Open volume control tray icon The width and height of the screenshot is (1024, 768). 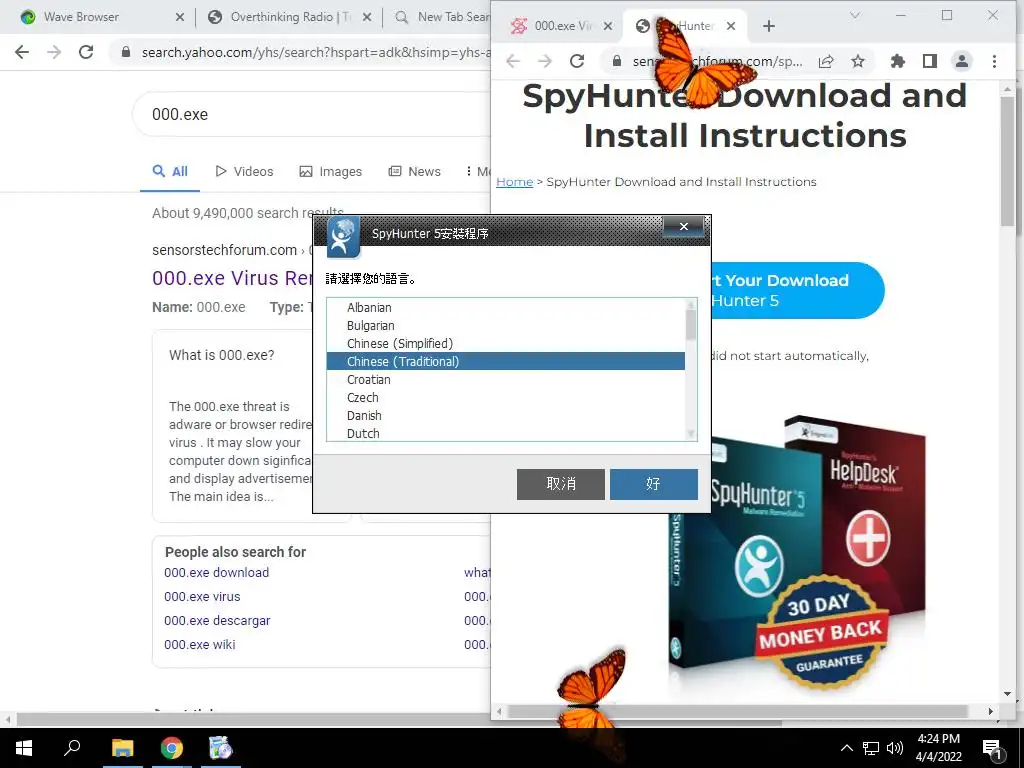pos(895,748)
